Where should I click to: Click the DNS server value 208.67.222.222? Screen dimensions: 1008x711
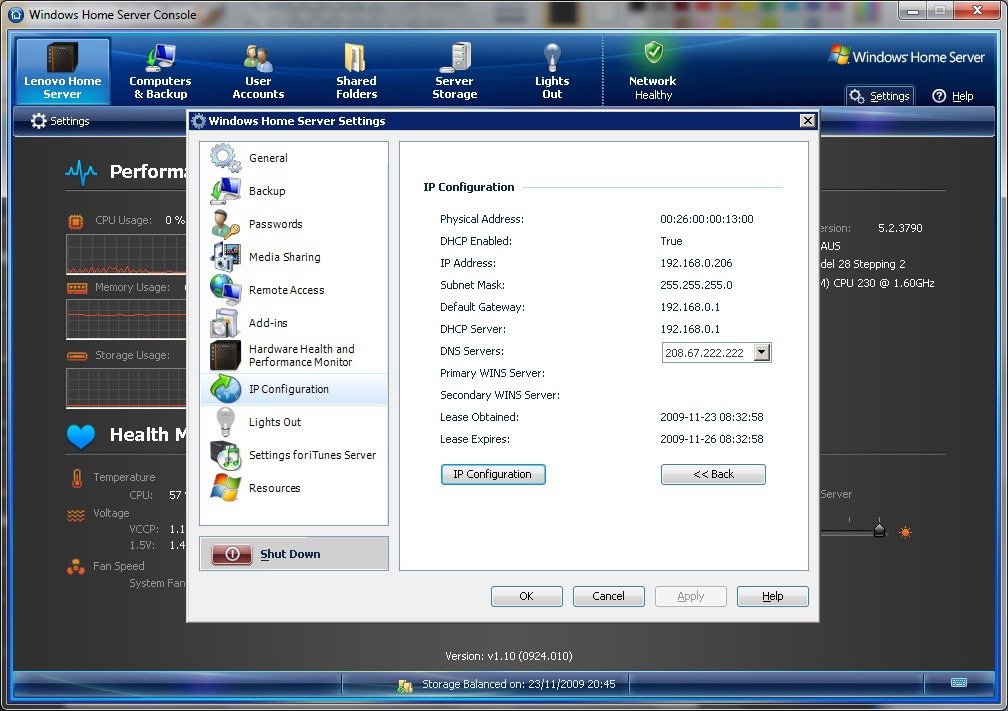click(704, 353)
